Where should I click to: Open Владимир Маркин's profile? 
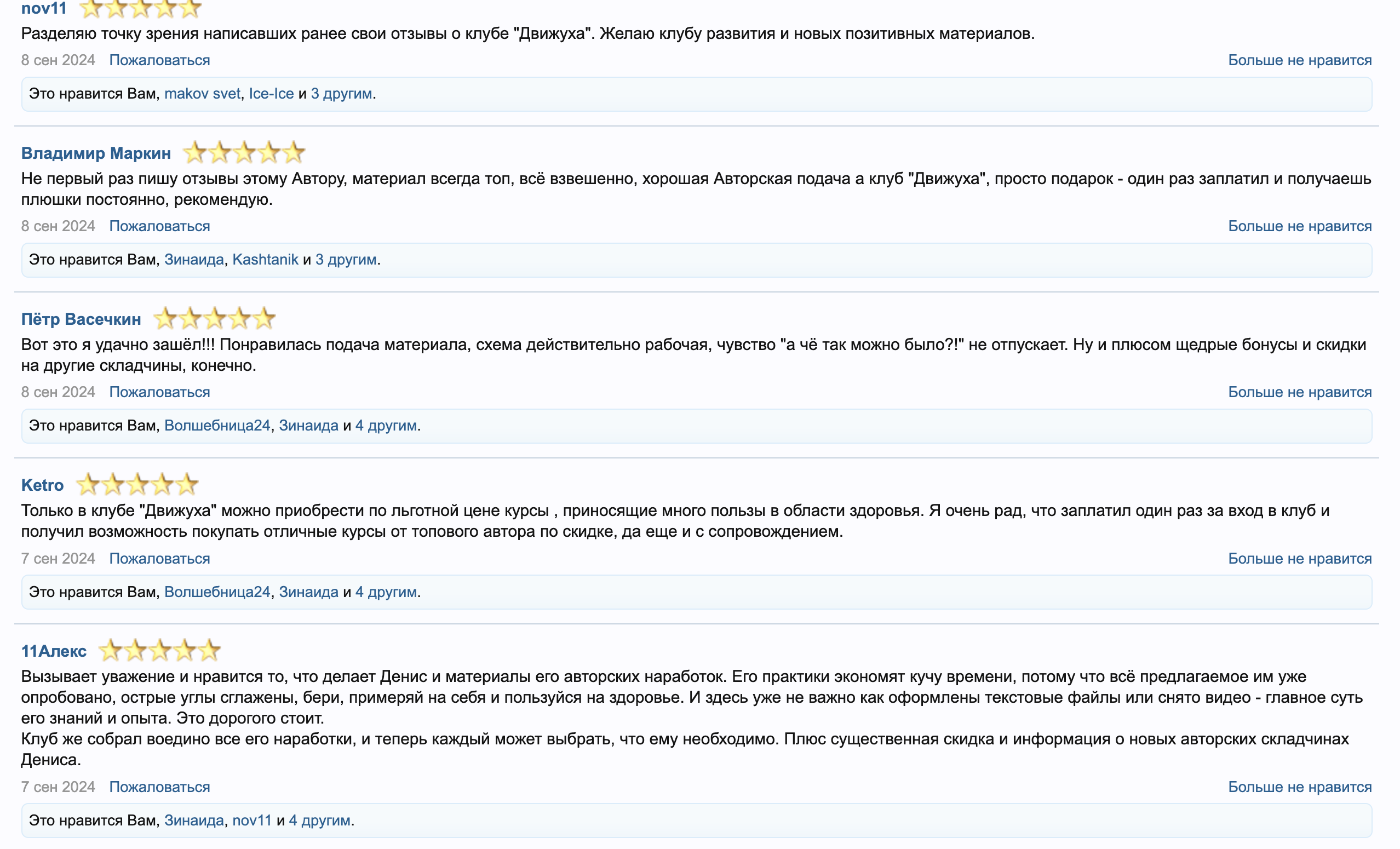click(96, 153)
